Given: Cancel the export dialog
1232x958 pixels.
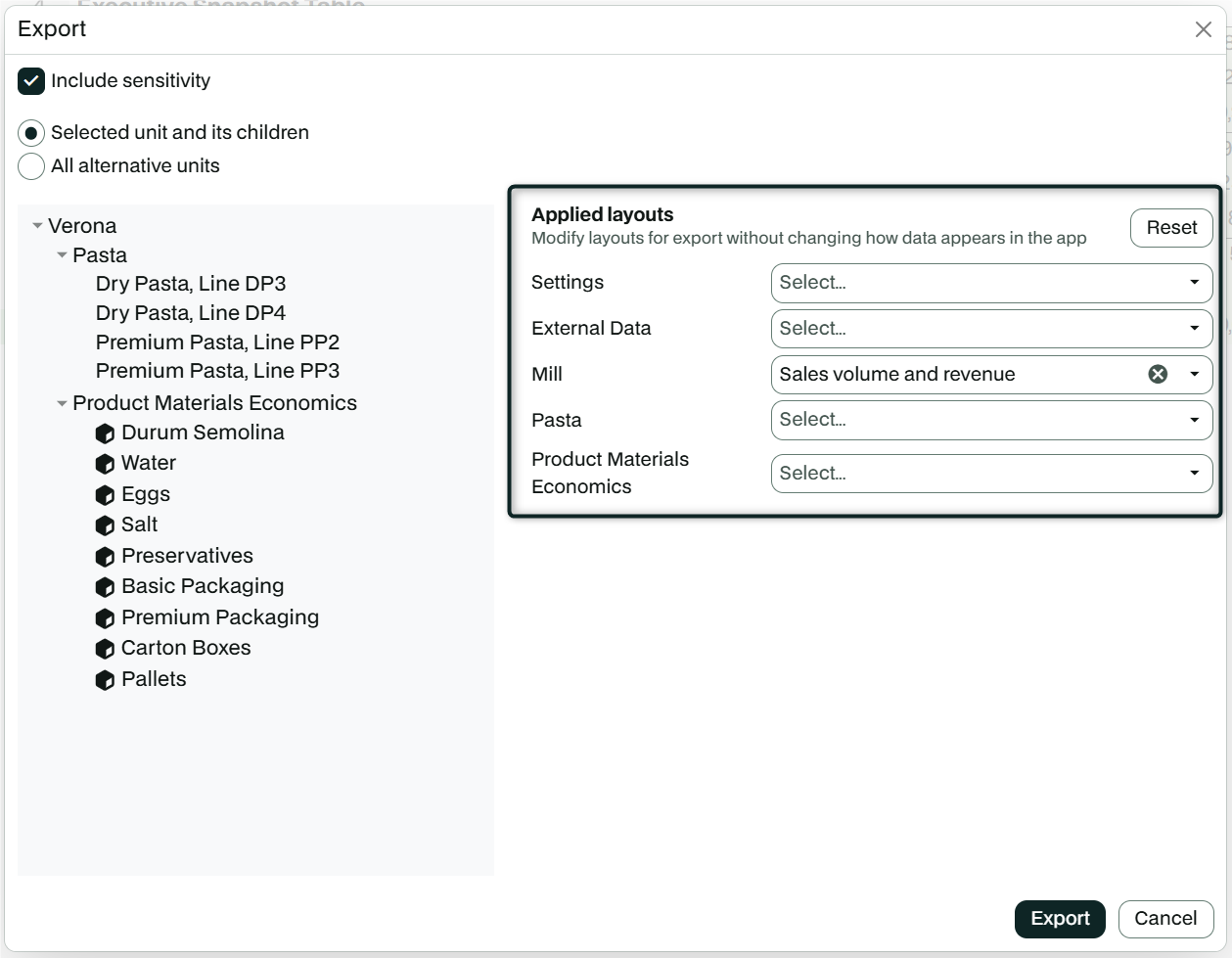Looking at the screenshot, I should 1165,919.
